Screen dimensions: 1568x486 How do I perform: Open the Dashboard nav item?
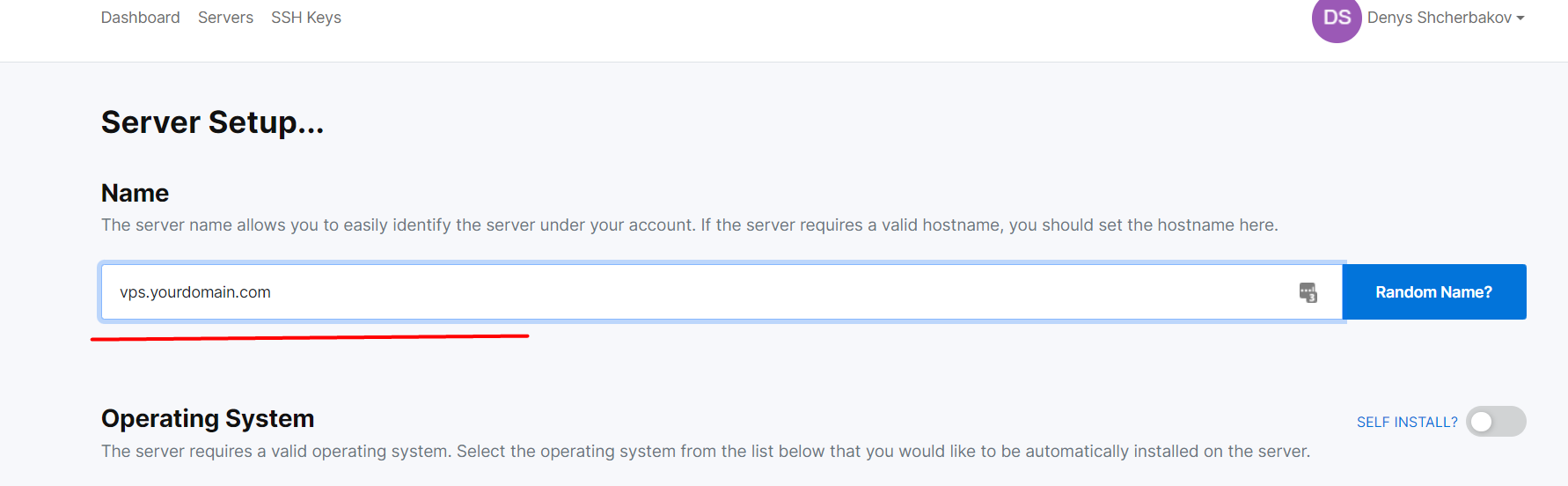point(141,18)
